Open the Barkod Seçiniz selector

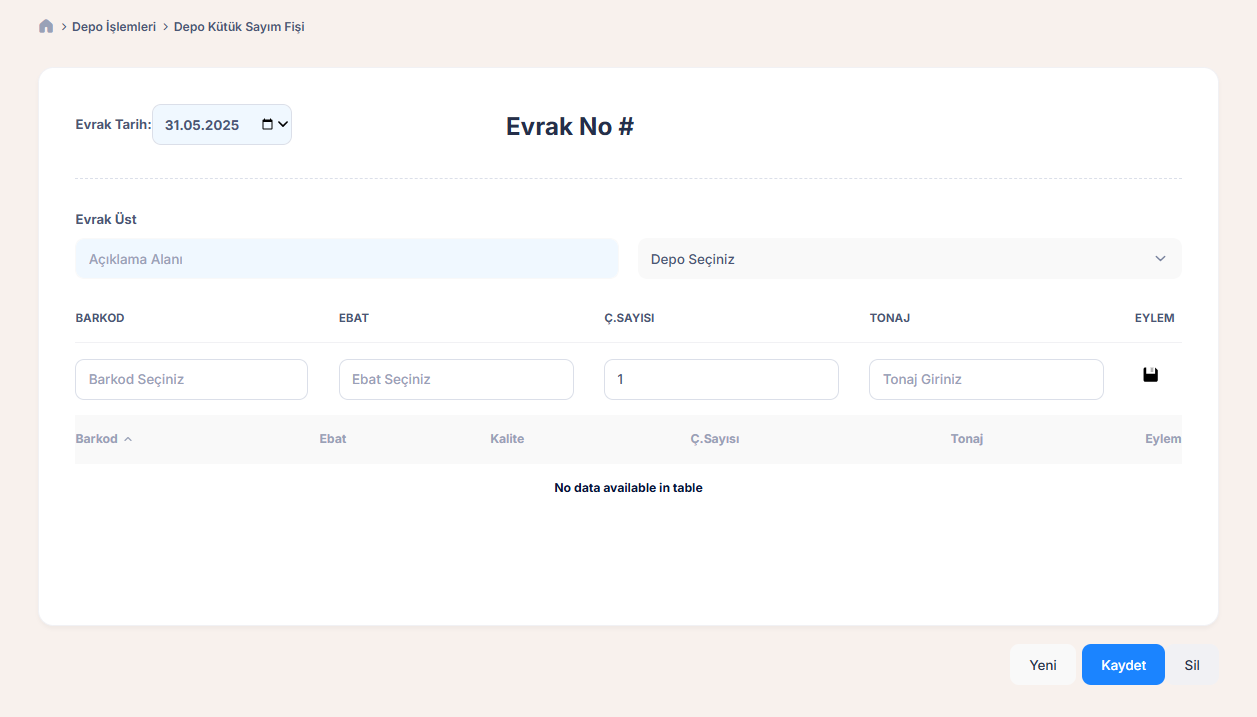[x=191, y=380]
